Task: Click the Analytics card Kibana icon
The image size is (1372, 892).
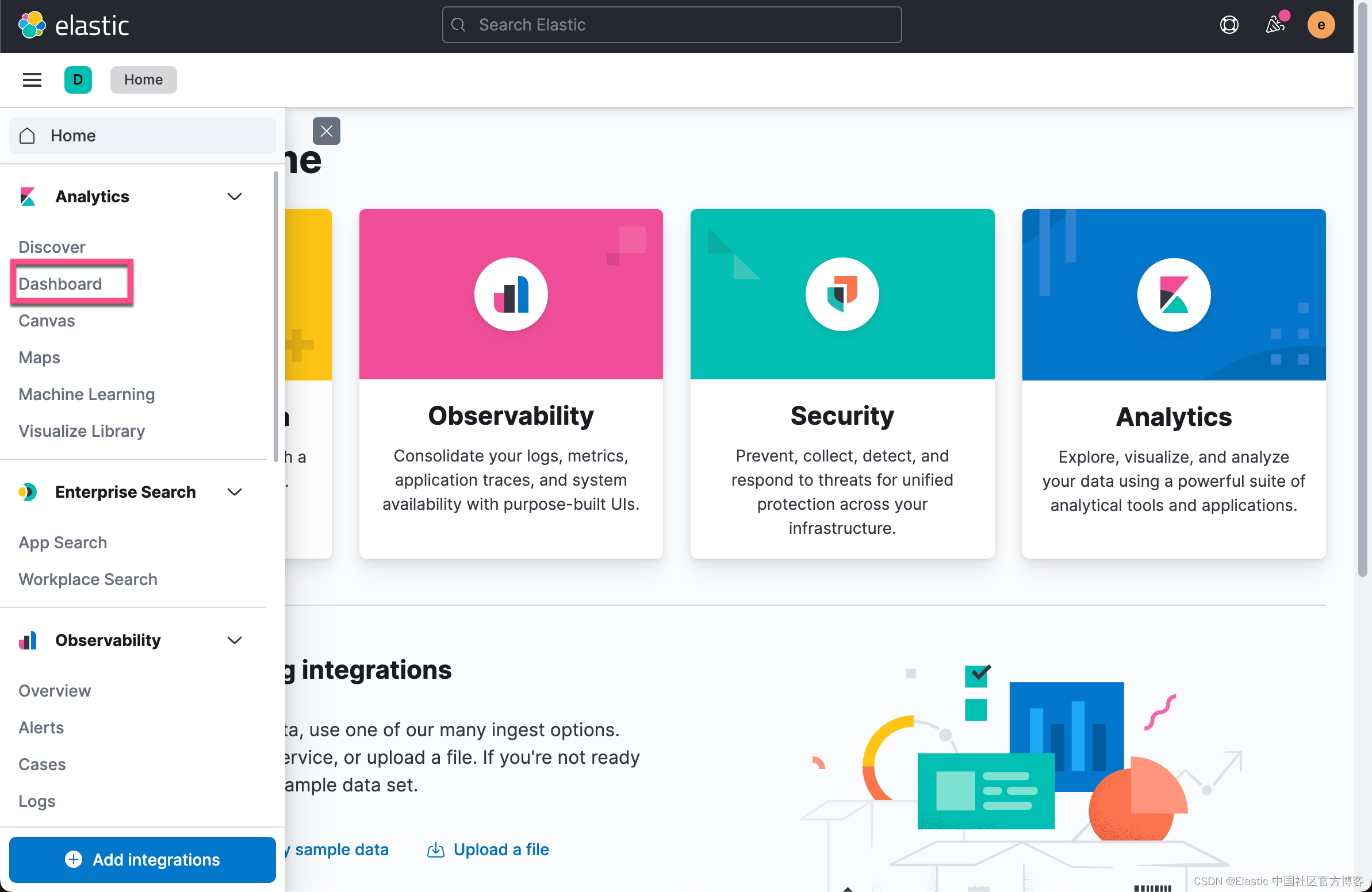Action: point(1173,294)
